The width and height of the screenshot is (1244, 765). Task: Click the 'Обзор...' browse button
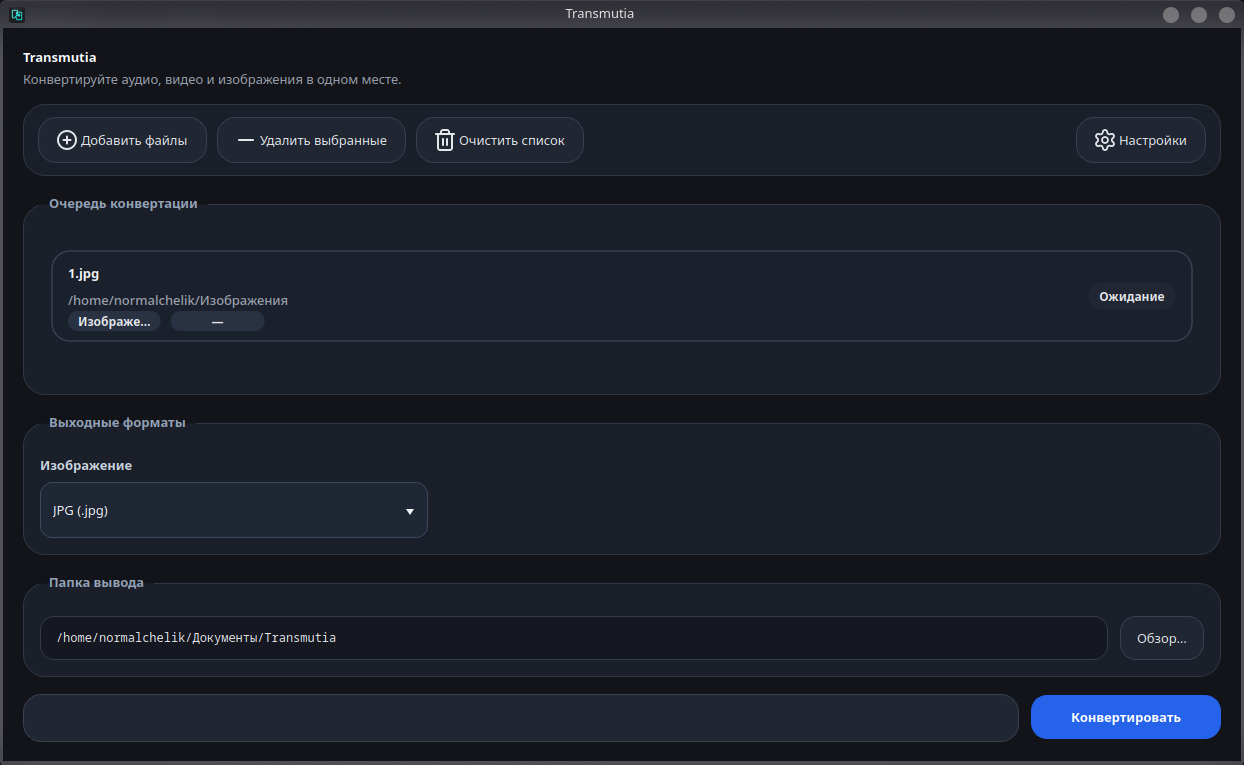(1162, 638)
